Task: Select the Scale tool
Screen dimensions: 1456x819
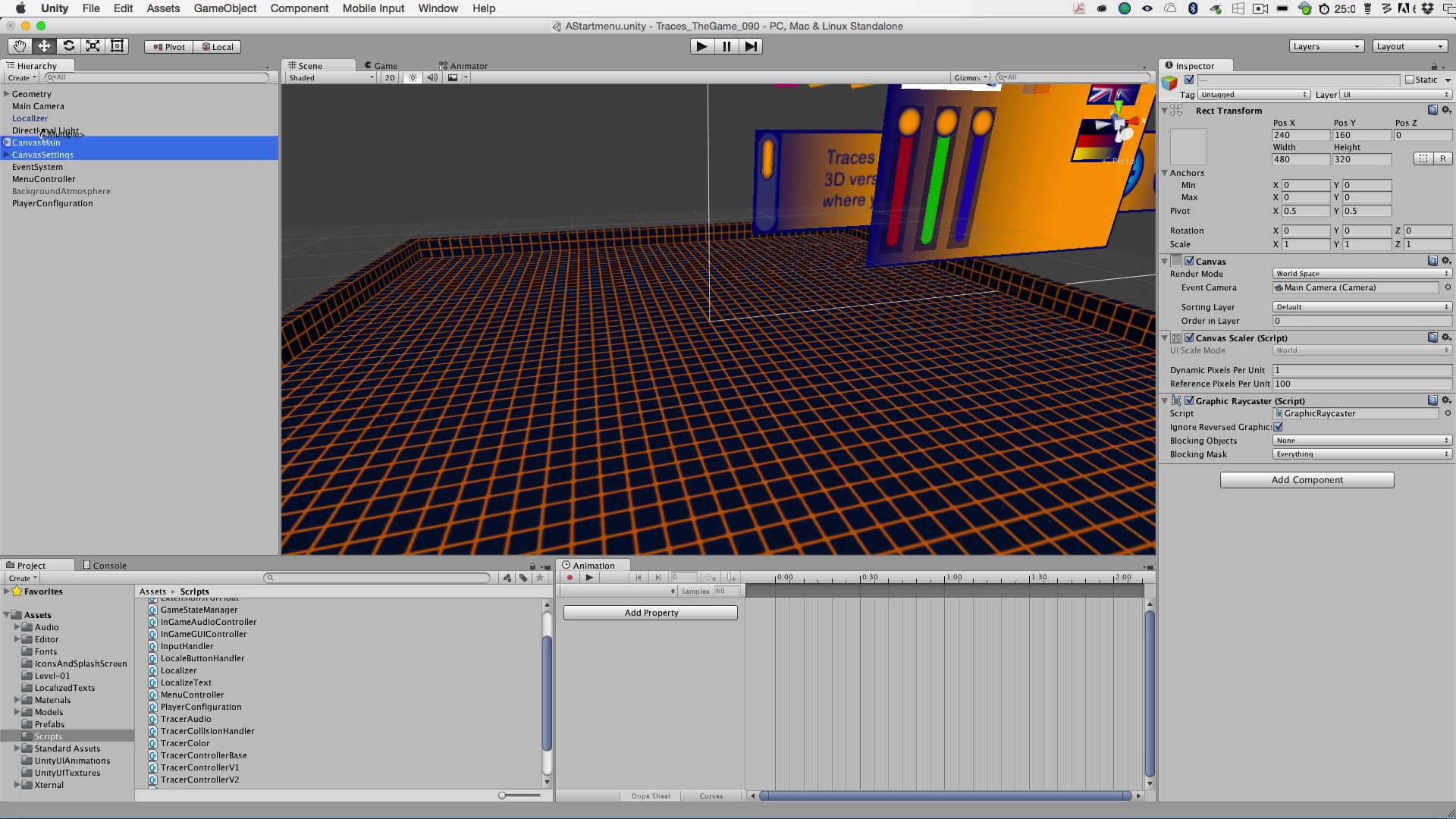Action: (92, 46)
